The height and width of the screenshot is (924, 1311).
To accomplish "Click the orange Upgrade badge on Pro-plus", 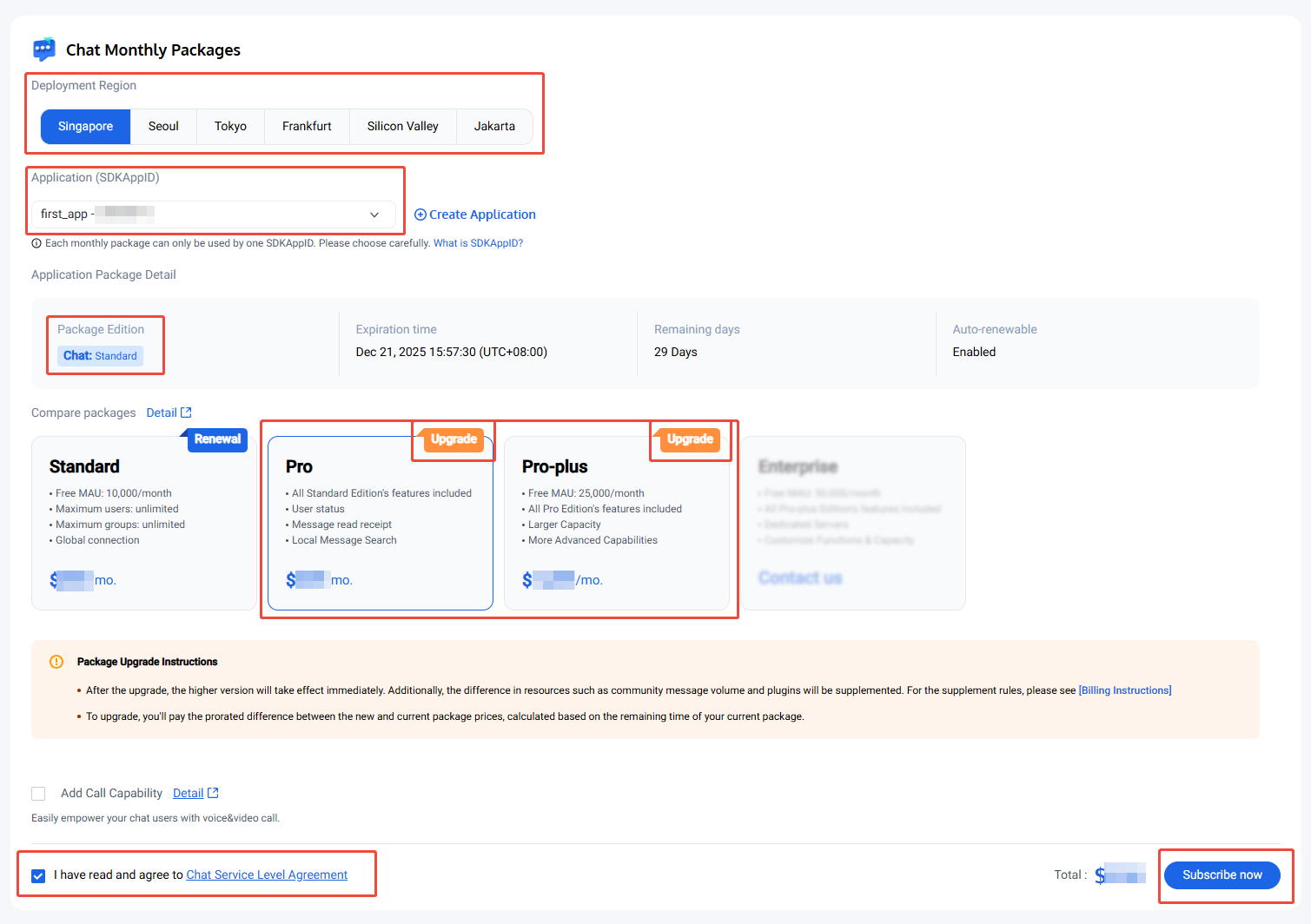I will tap(690, 439).
